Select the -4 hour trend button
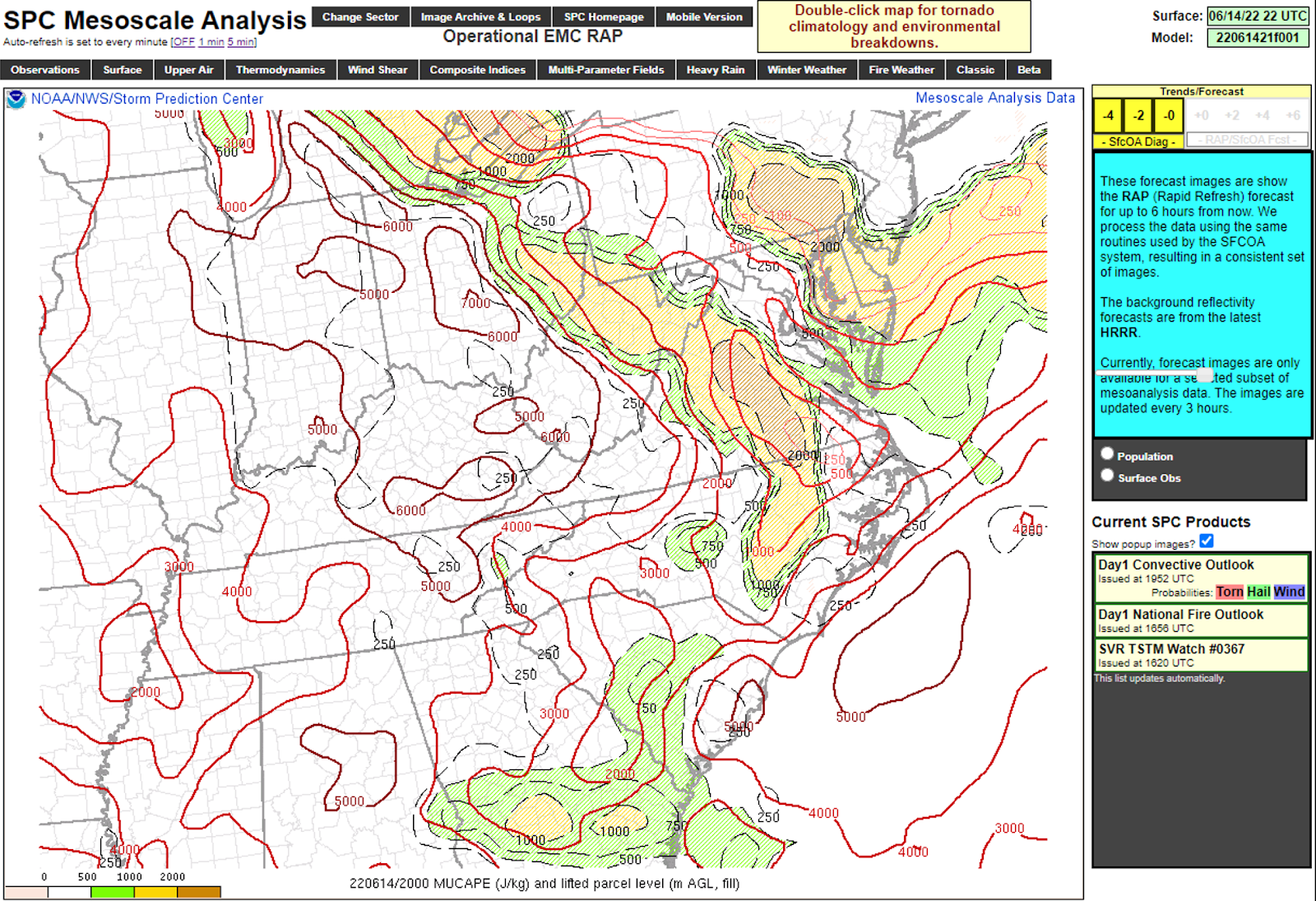The height and width of the screenshot is (901, 1316). tap(1108, 116)
